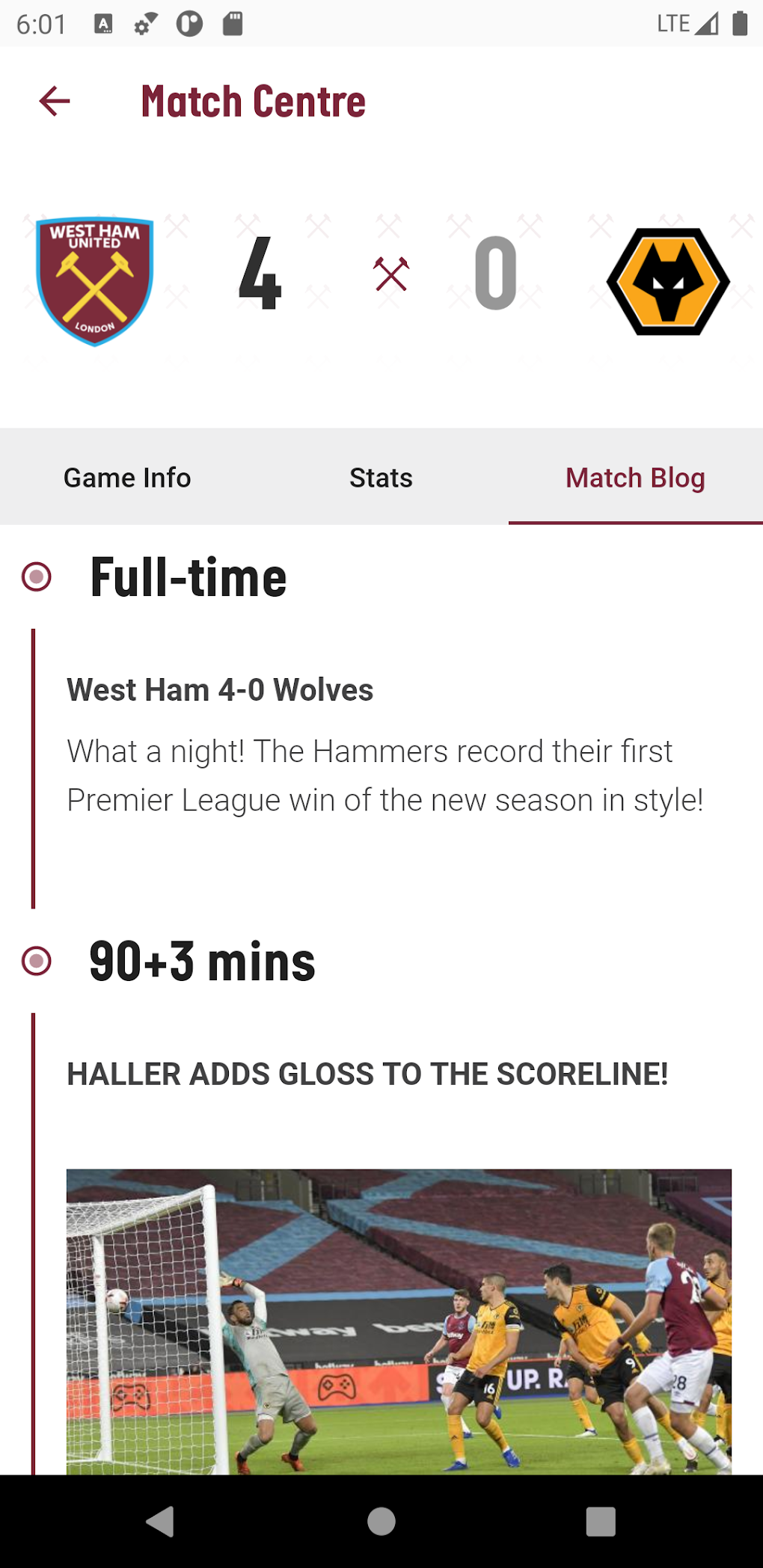Viewport: 763px width, 1568px height.
Task: Select the Full-time timeline marker circle
Action: (37, 577)
